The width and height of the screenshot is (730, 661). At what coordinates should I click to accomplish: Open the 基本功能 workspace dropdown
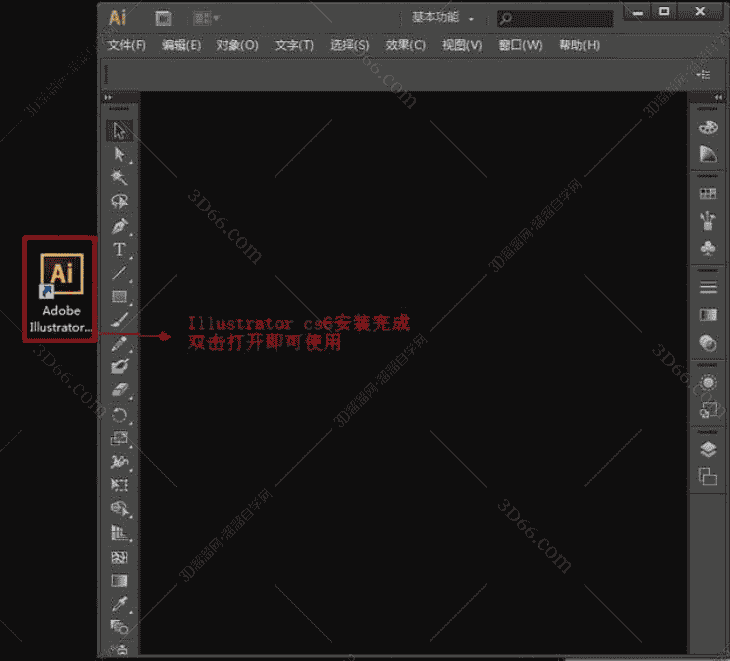click(x=442, y=18)
